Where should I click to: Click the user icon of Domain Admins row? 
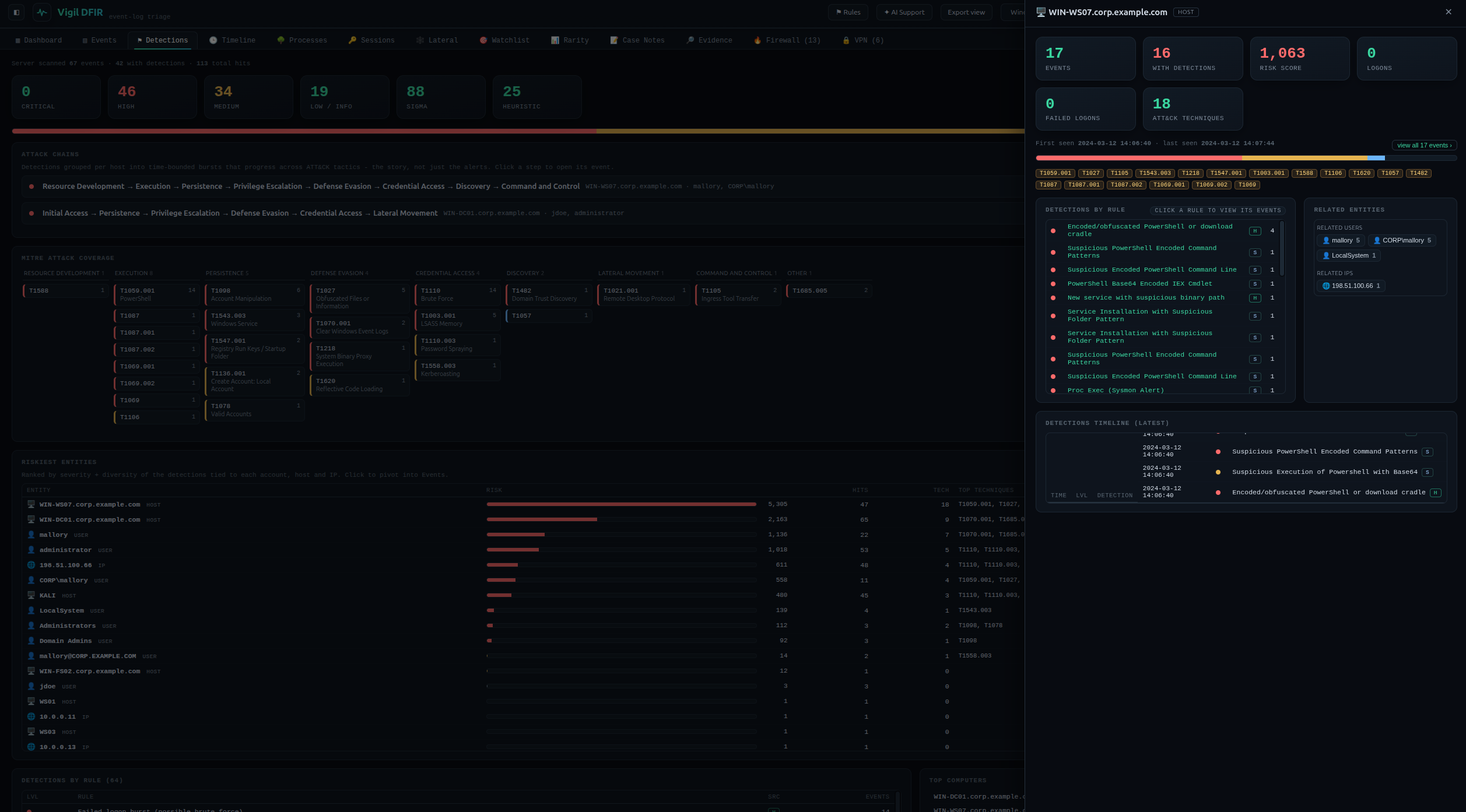(31, 641)
